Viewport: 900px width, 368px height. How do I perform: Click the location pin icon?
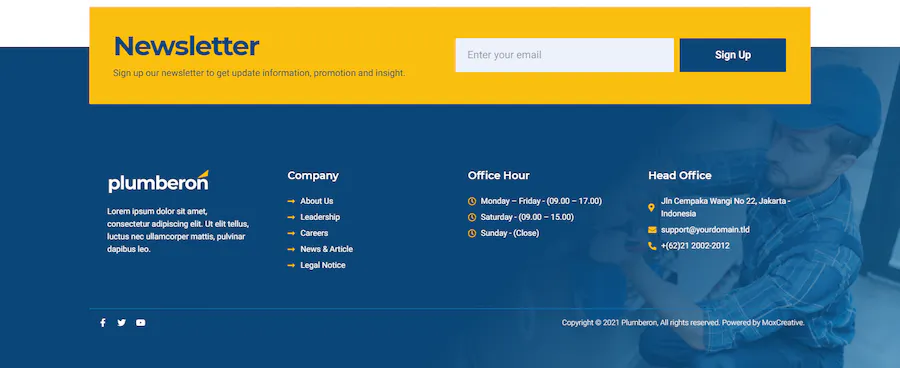[651, 208]
